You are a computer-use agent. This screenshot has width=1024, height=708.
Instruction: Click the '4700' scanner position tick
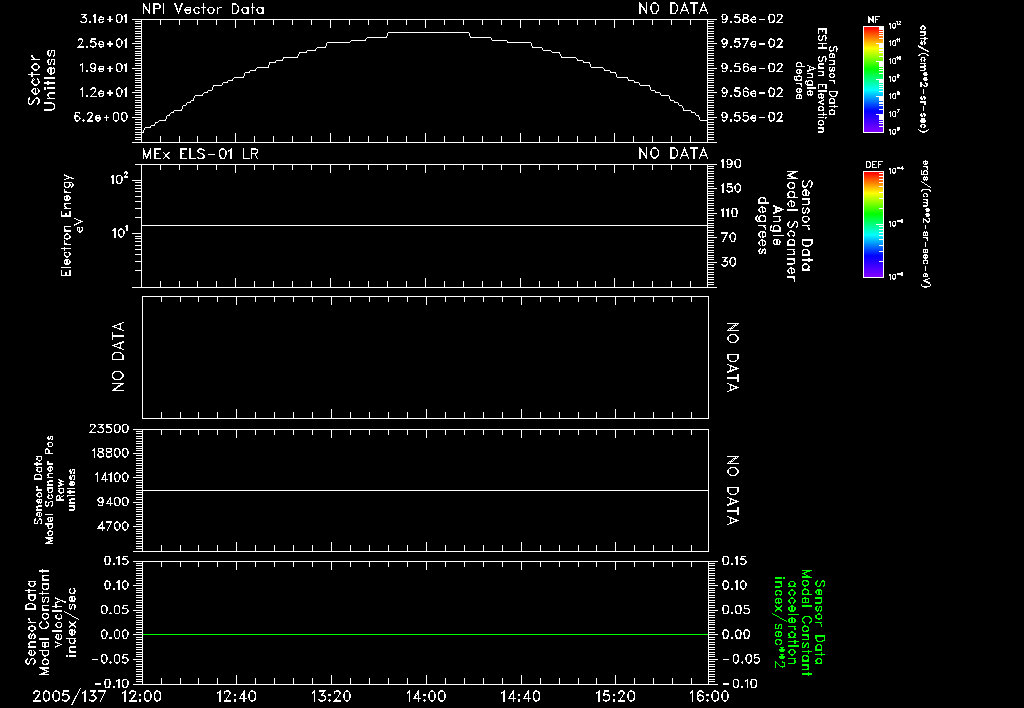[112, 526]
